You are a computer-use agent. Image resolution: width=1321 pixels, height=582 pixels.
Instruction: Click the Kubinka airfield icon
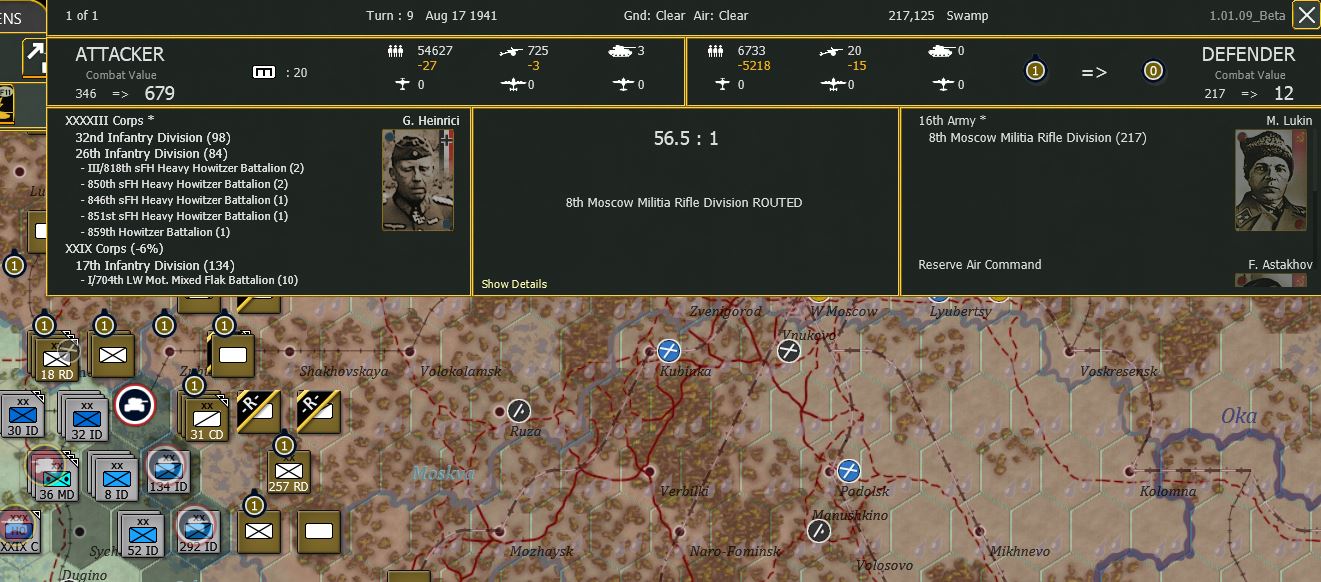point(669,351)
